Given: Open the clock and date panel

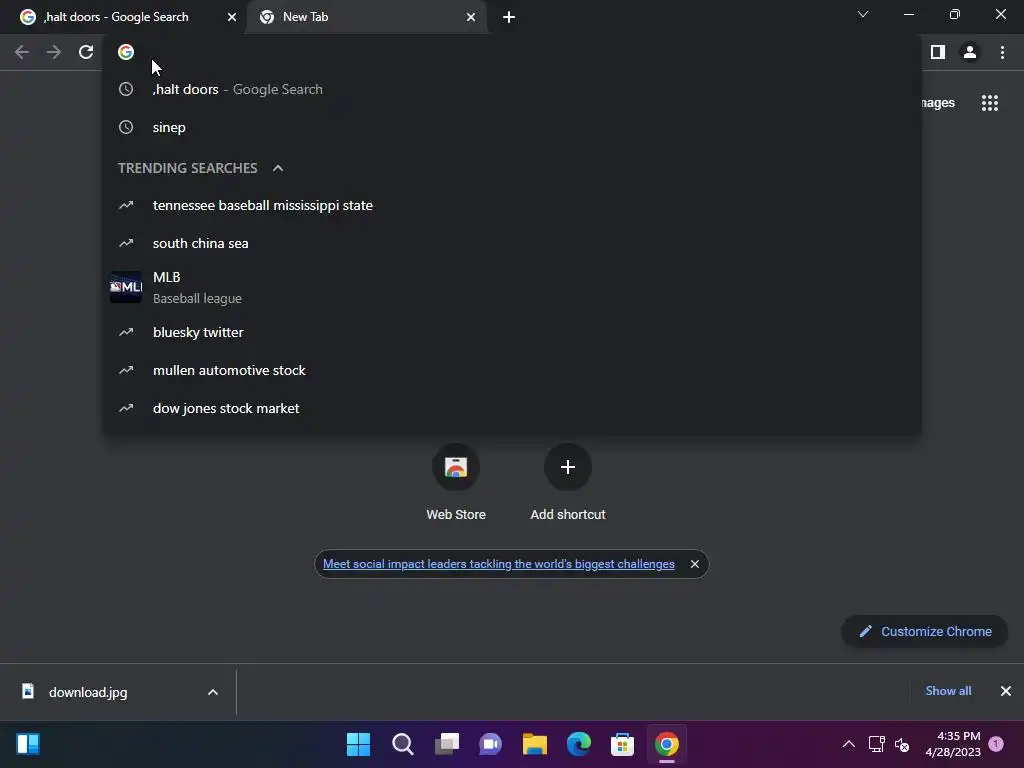Looking at the screenshot, I should (x=953, y=744).
